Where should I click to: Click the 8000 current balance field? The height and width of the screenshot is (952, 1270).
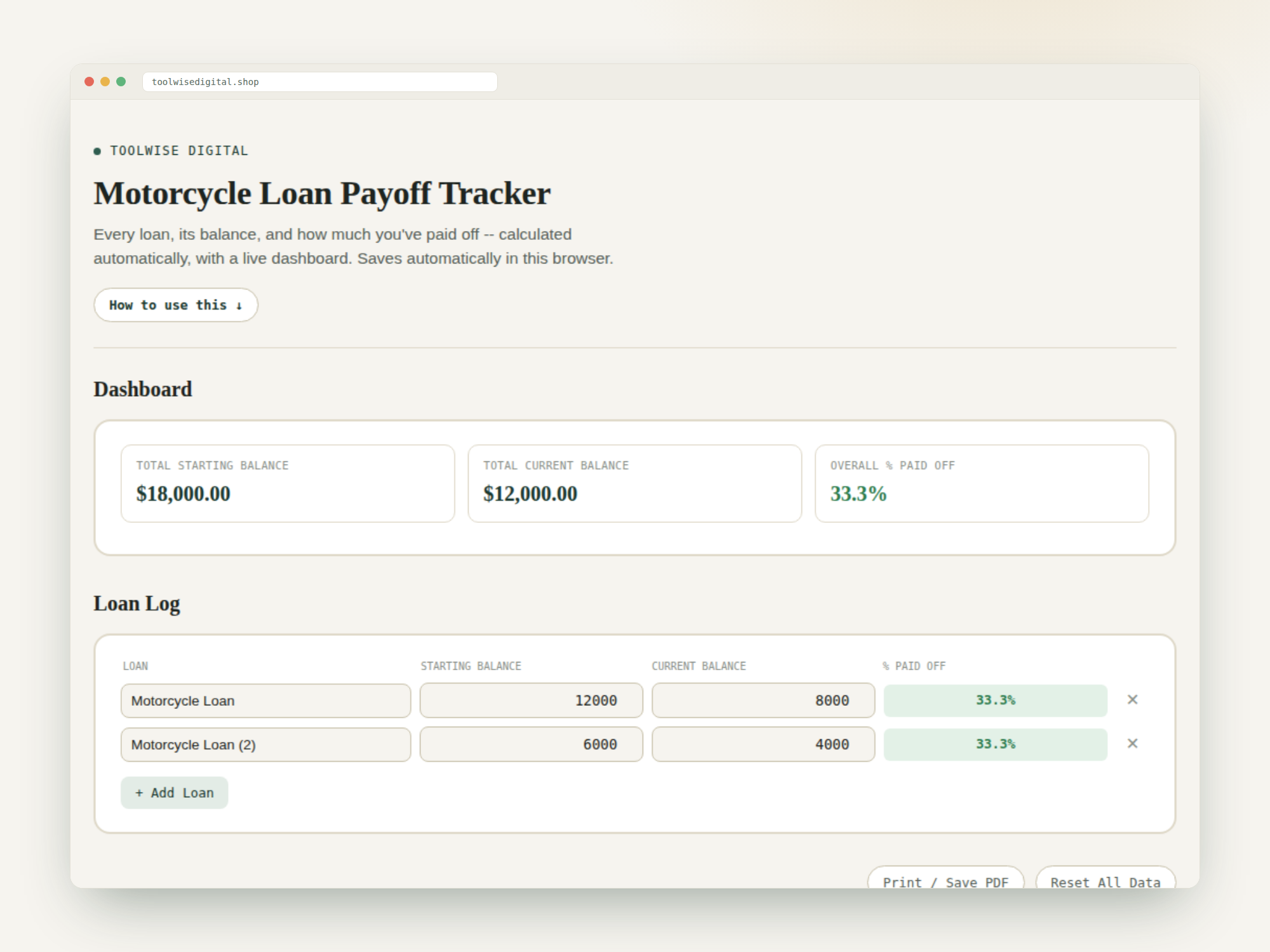(763, 701)
